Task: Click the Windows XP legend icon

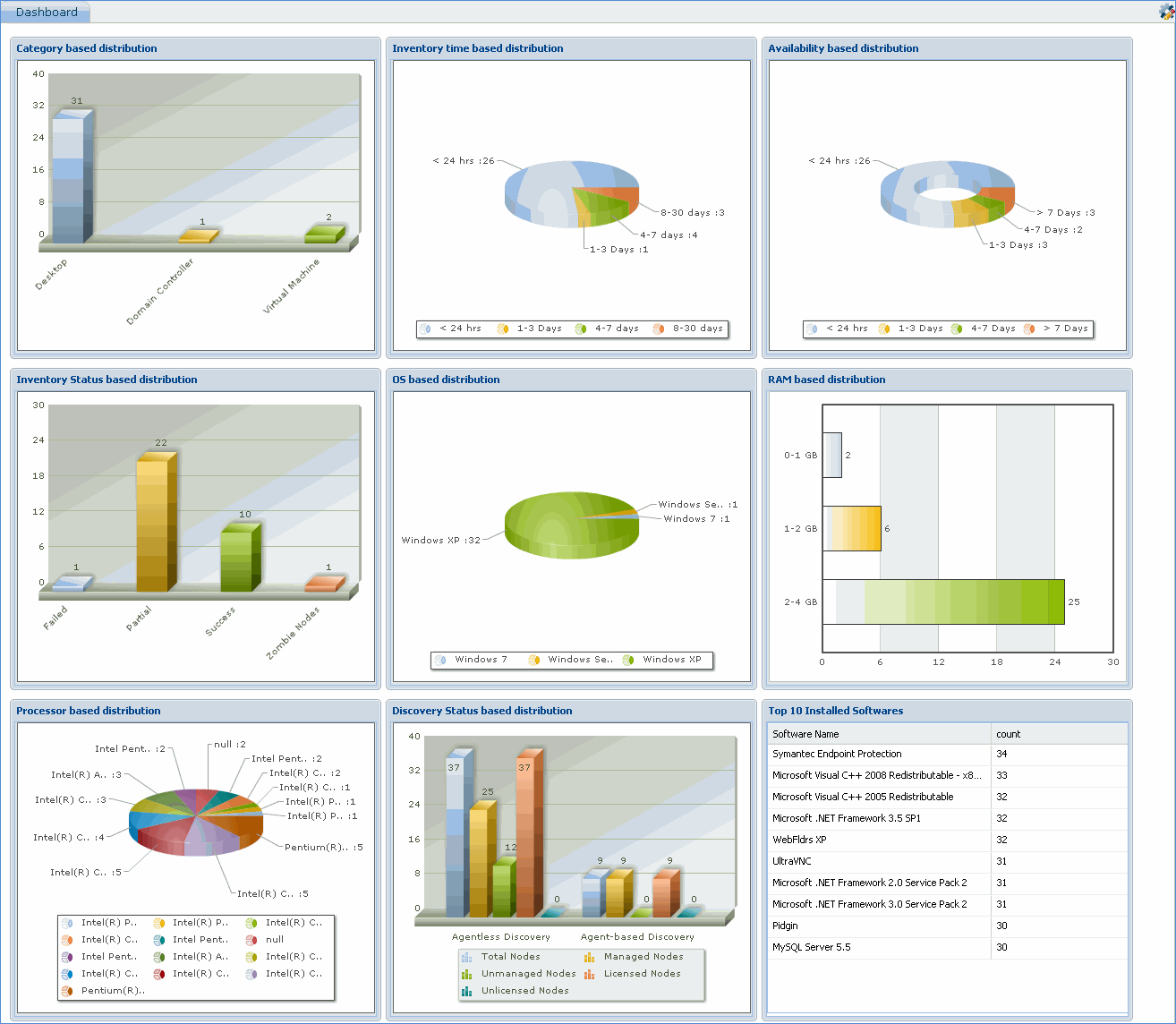Action: (x=628, y=660)
